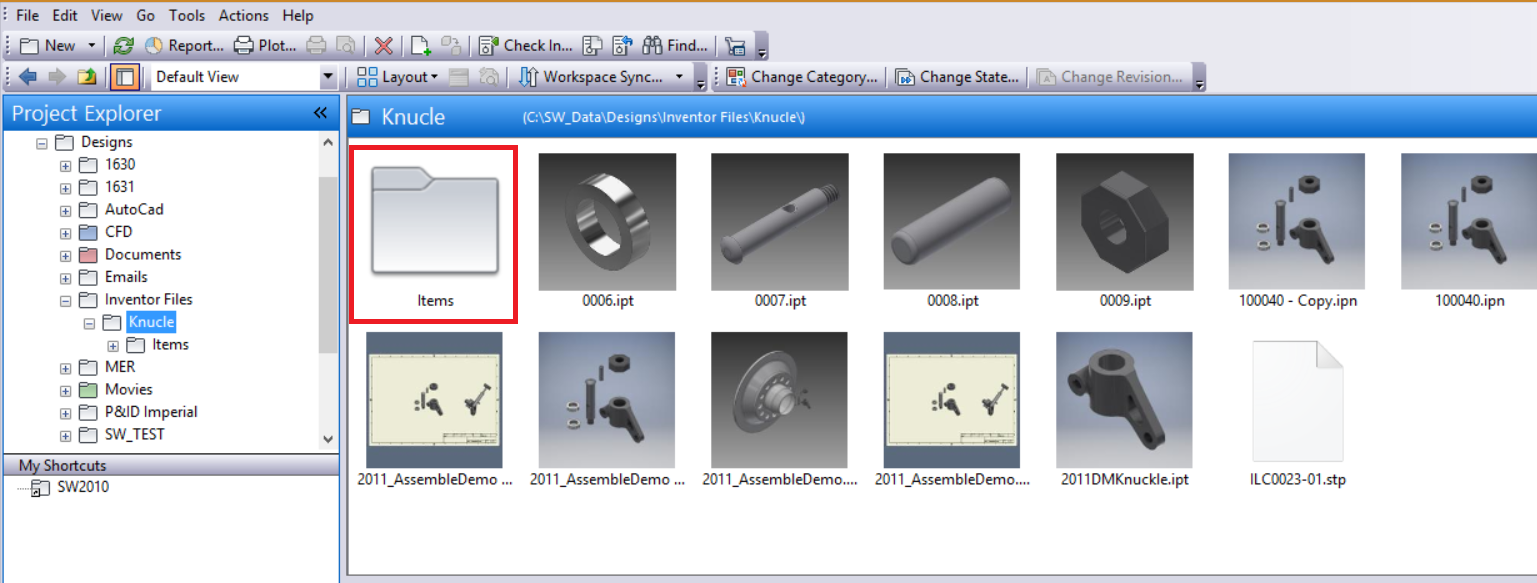Open the File menu

pyautogui.click(x=28, y=15)
